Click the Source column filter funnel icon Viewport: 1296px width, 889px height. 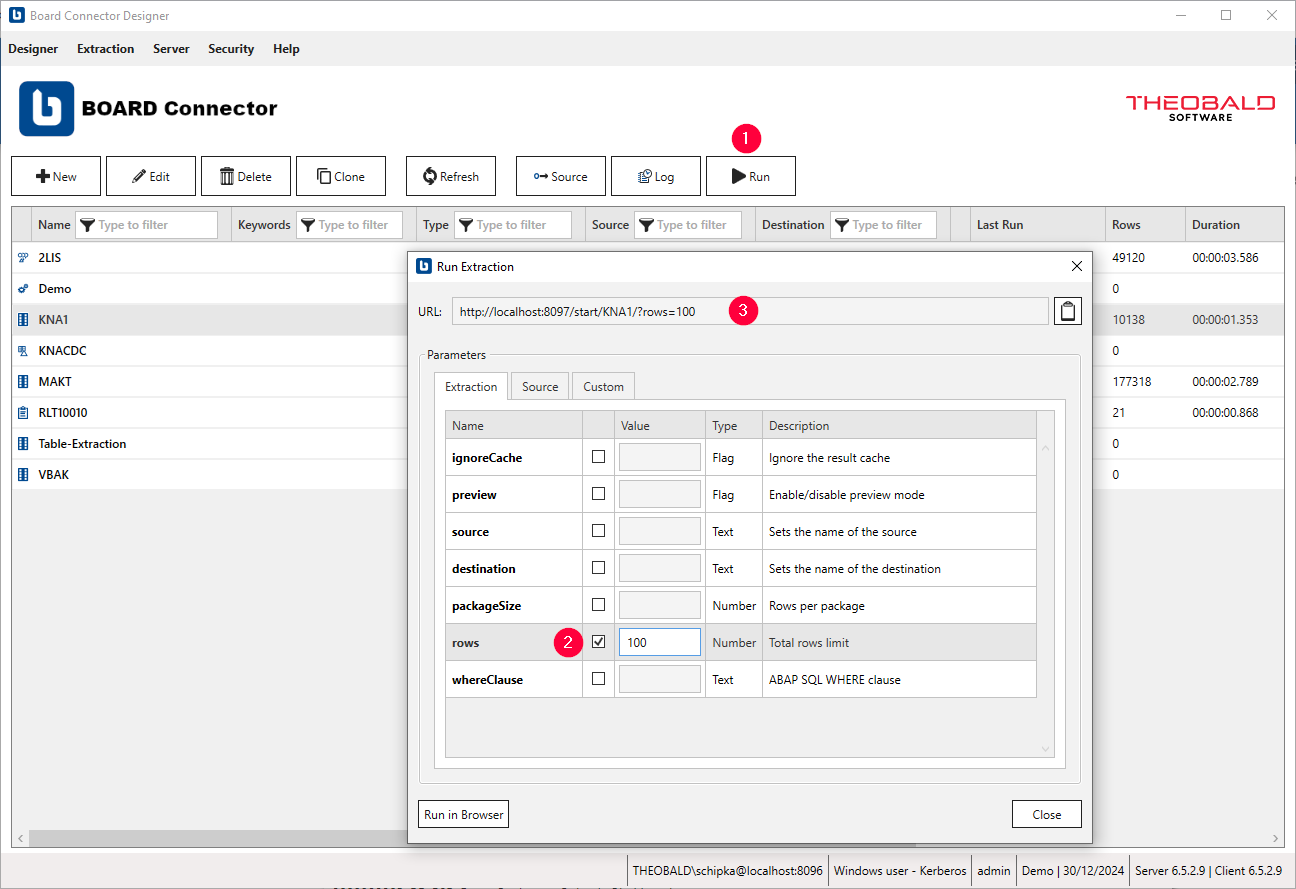[x=645, y=225]
